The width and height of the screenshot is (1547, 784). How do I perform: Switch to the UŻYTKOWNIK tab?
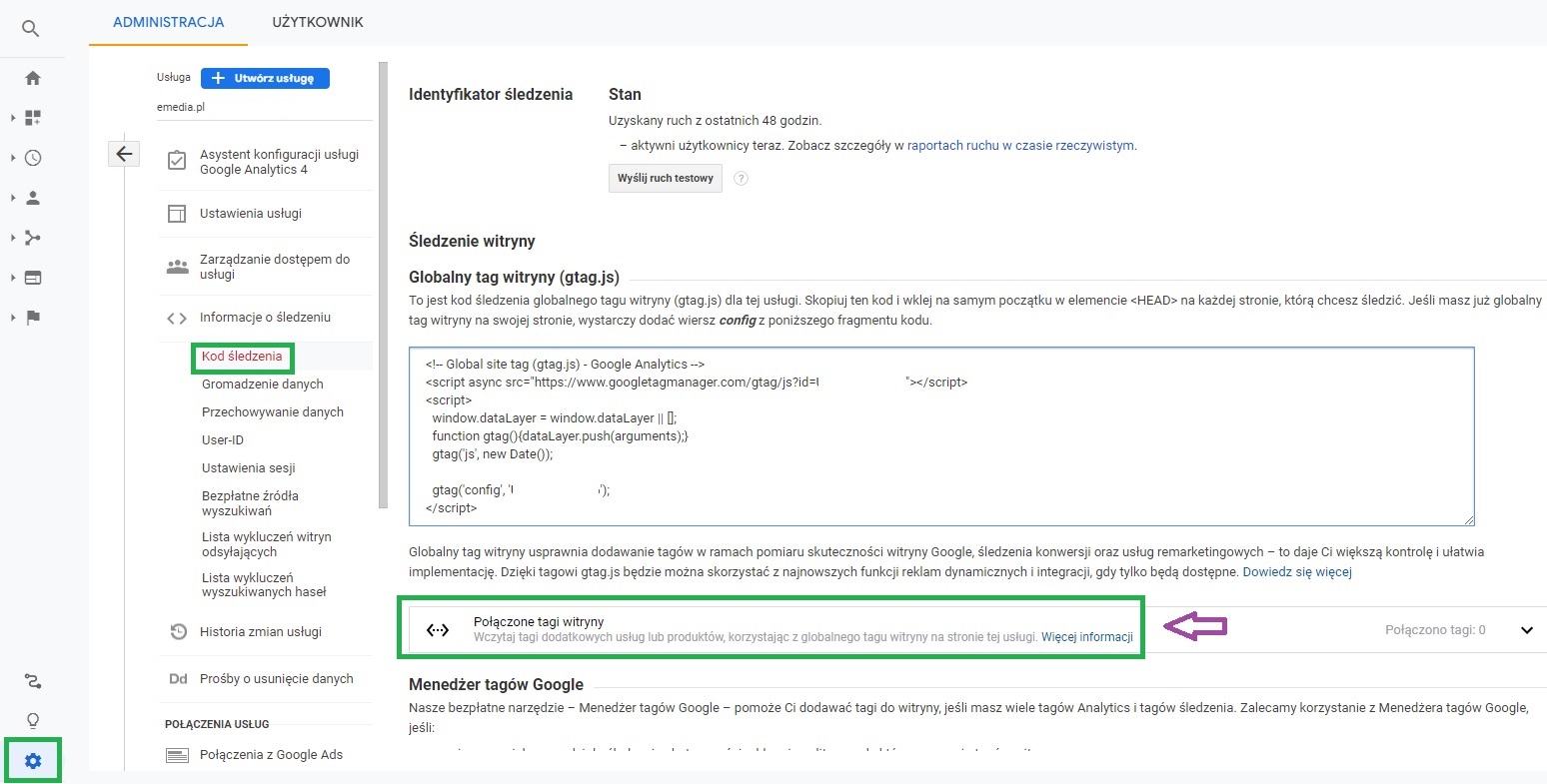(x=317, y=20)
